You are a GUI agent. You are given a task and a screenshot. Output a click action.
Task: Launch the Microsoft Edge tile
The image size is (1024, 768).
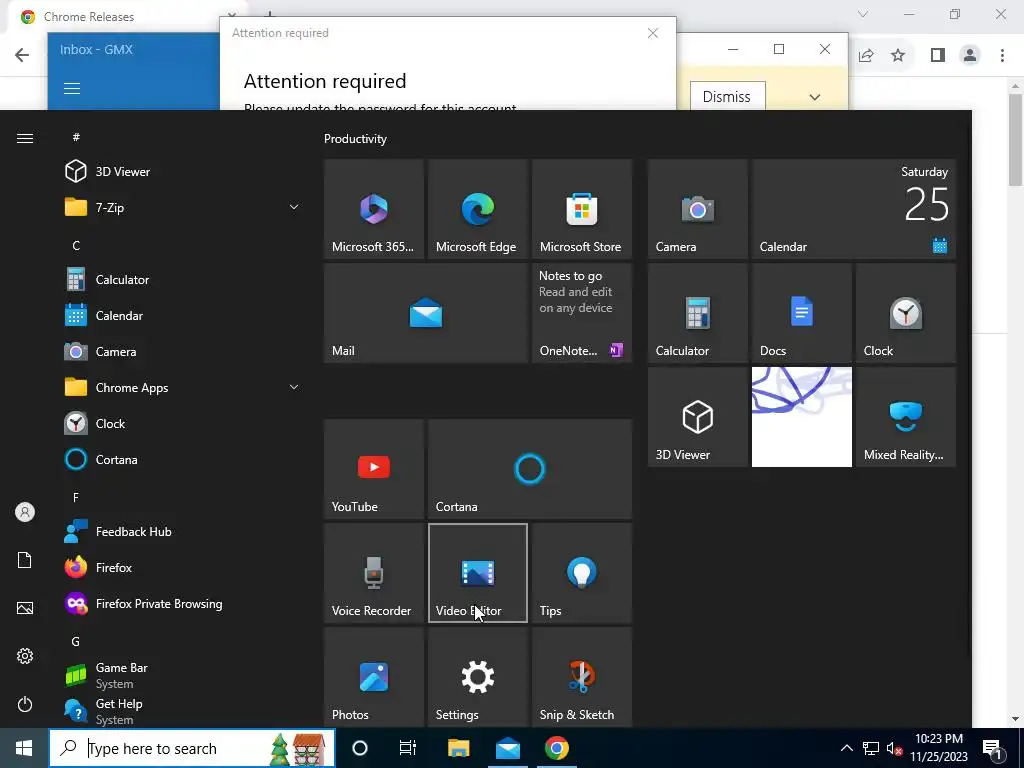pos(477,209)
